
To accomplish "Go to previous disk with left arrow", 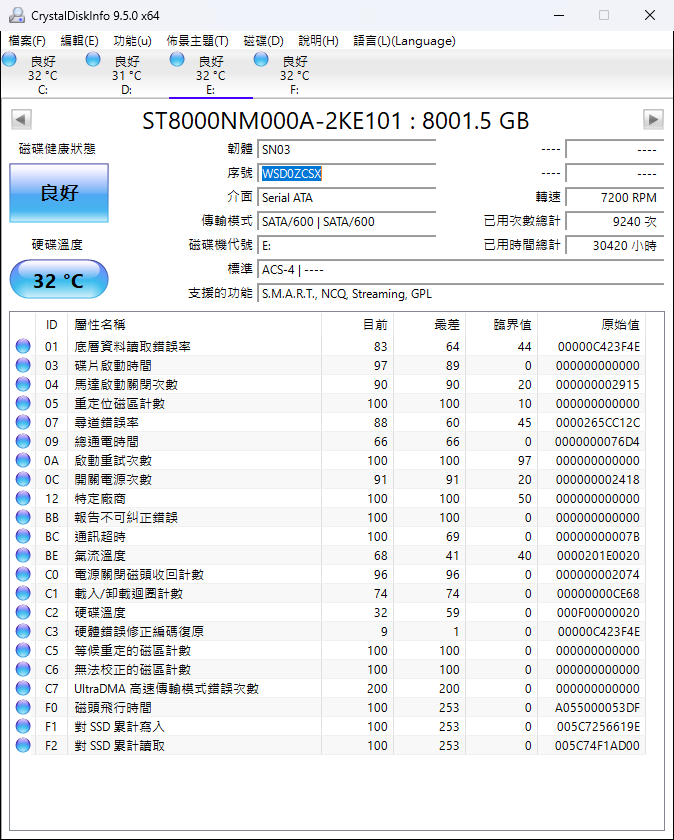I will pyautogui.click(x=21, y=119).
